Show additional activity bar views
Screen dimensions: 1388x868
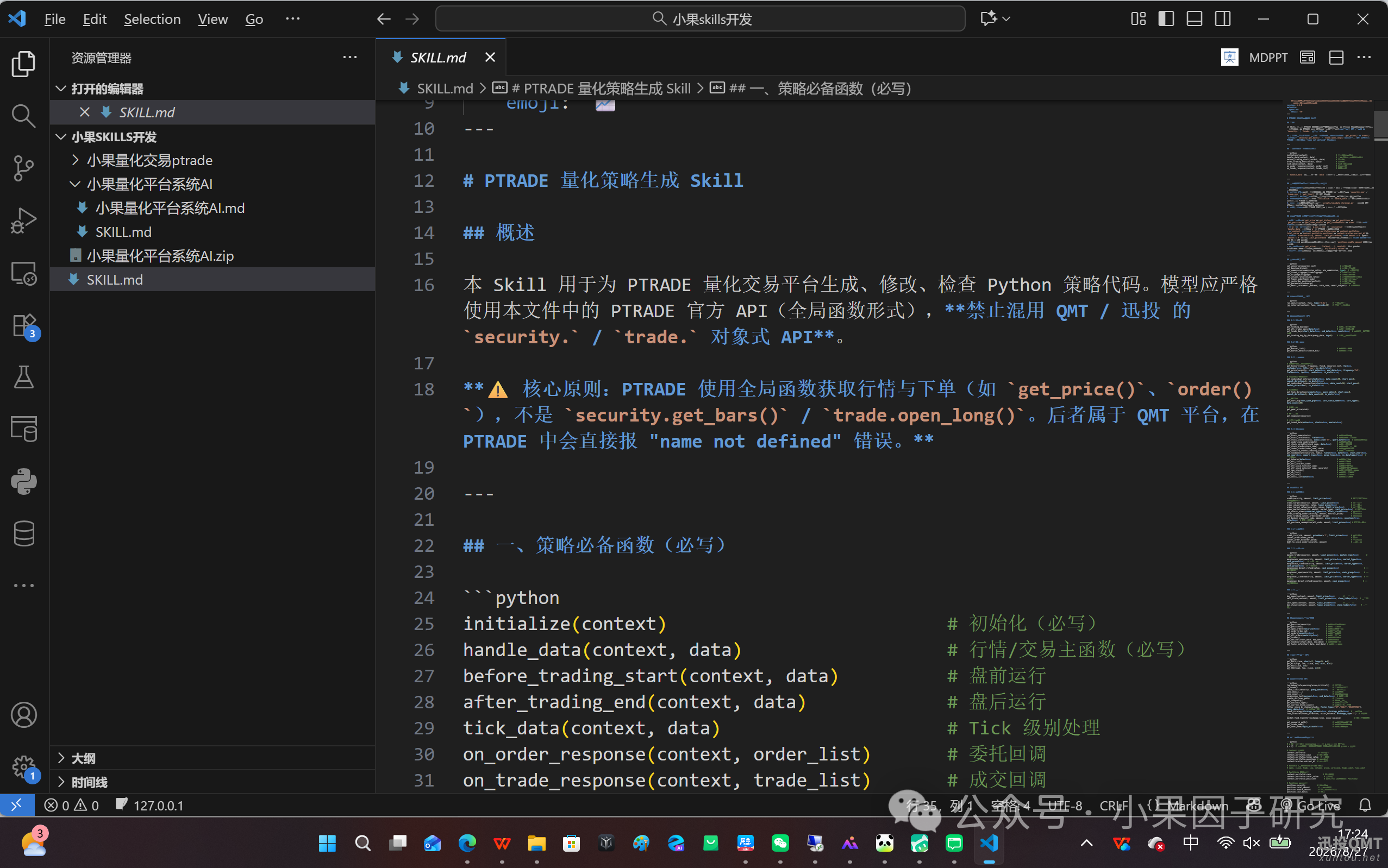tap(23, 586)
